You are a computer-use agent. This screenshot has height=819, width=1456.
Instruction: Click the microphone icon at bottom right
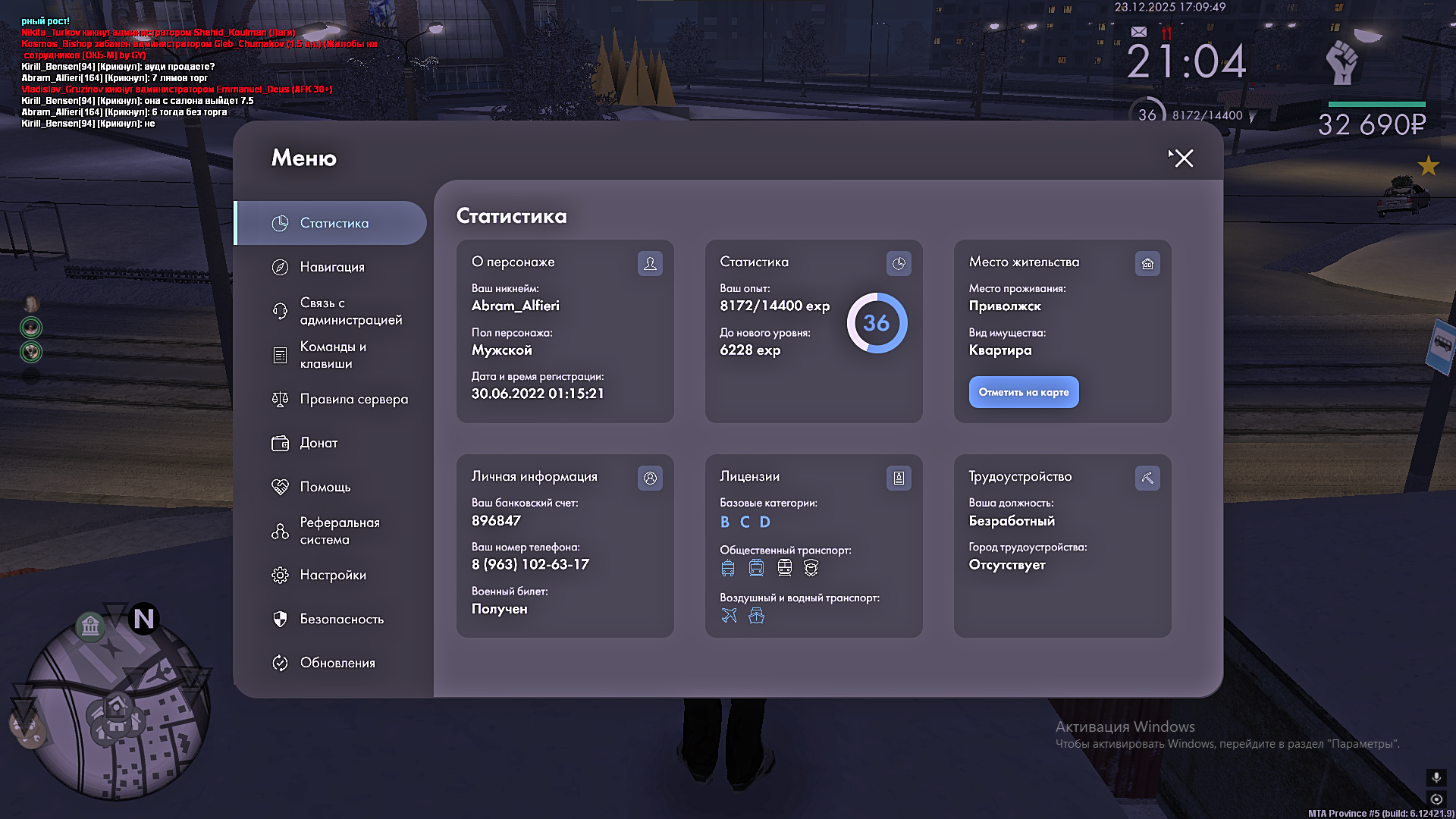[x=1436, y=777]
